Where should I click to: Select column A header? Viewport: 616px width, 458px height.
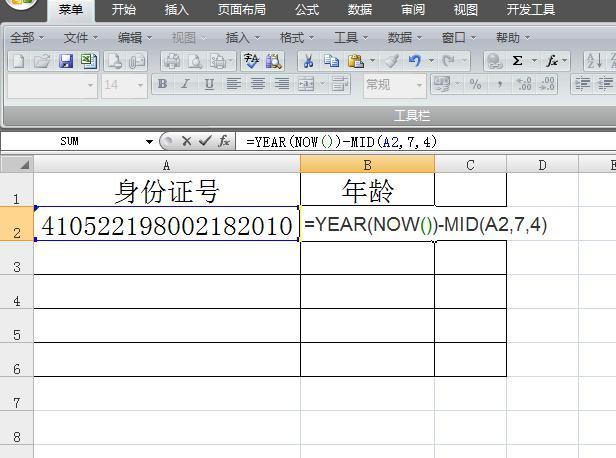coord(167,165)
